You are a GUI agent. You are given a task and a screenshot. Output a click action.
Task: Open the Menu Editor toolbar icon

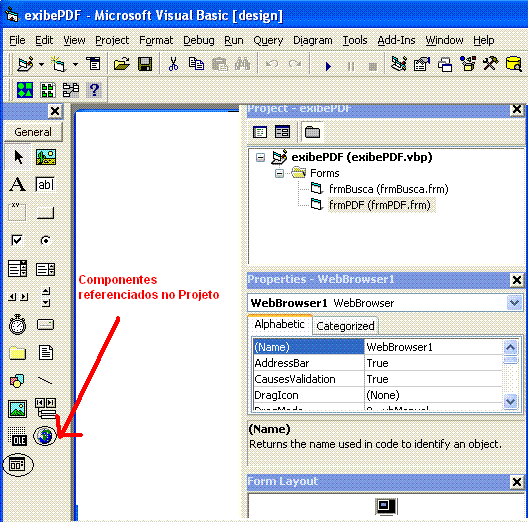93,64
